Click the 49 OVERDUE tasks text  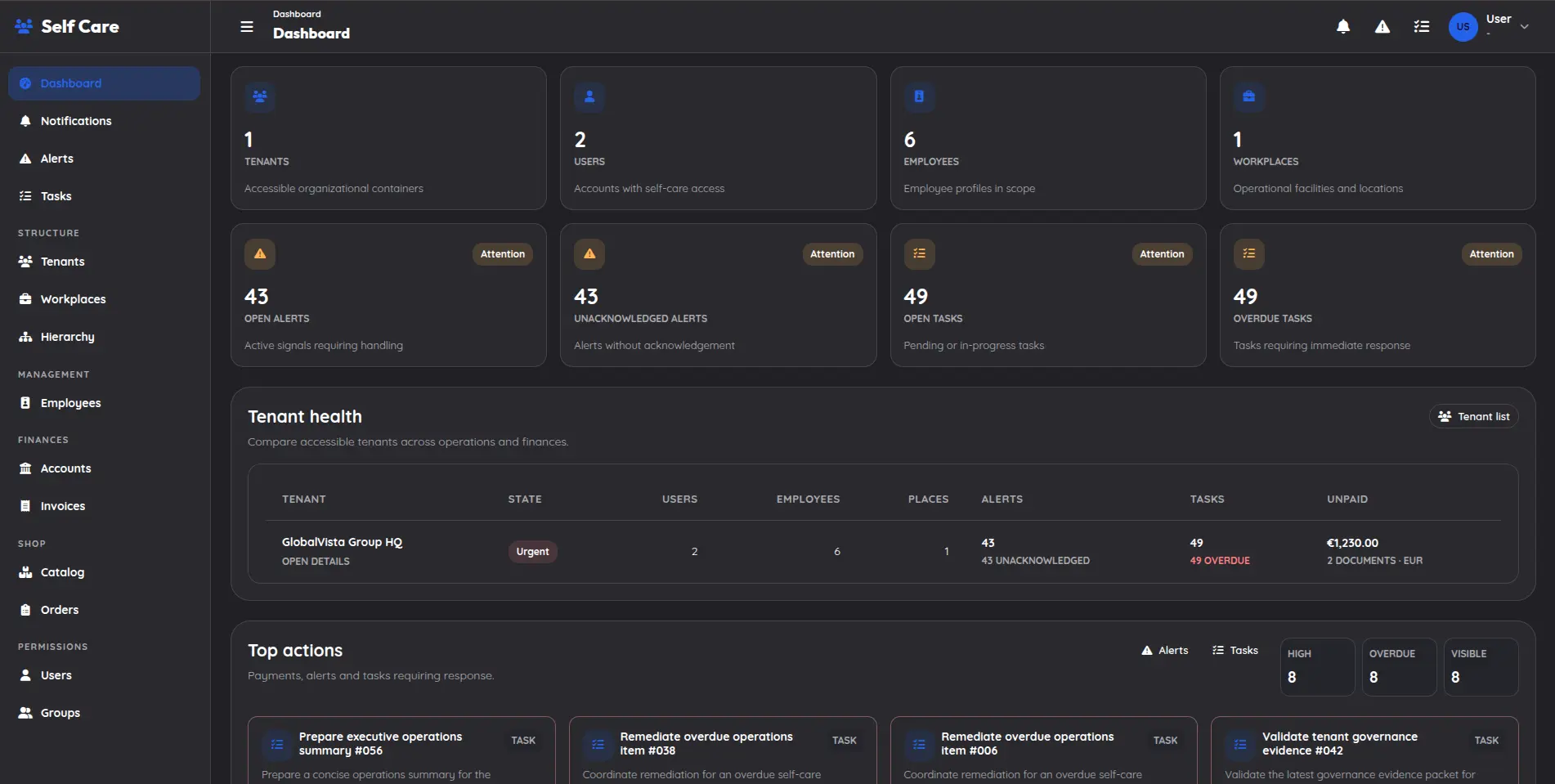1220,561
